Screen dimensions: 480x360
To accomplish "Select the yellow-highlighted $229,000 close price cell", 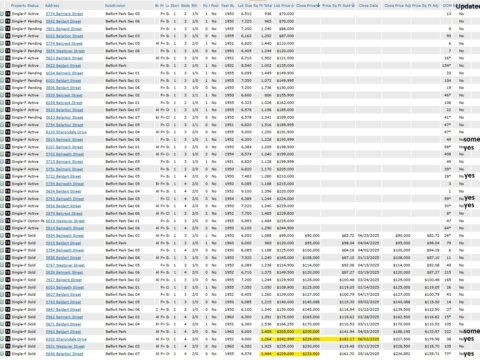I will pos(311,339).
